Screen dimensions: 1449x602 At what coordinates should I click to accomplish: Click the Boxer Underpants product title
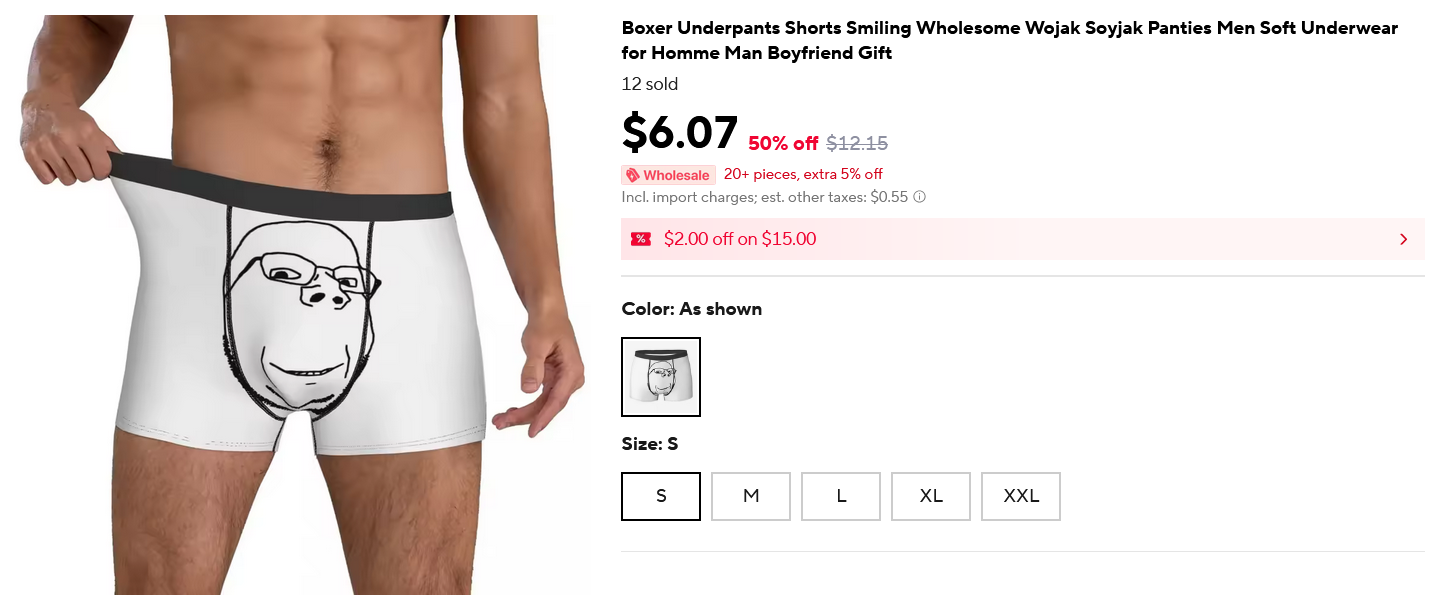point(1009,40)
